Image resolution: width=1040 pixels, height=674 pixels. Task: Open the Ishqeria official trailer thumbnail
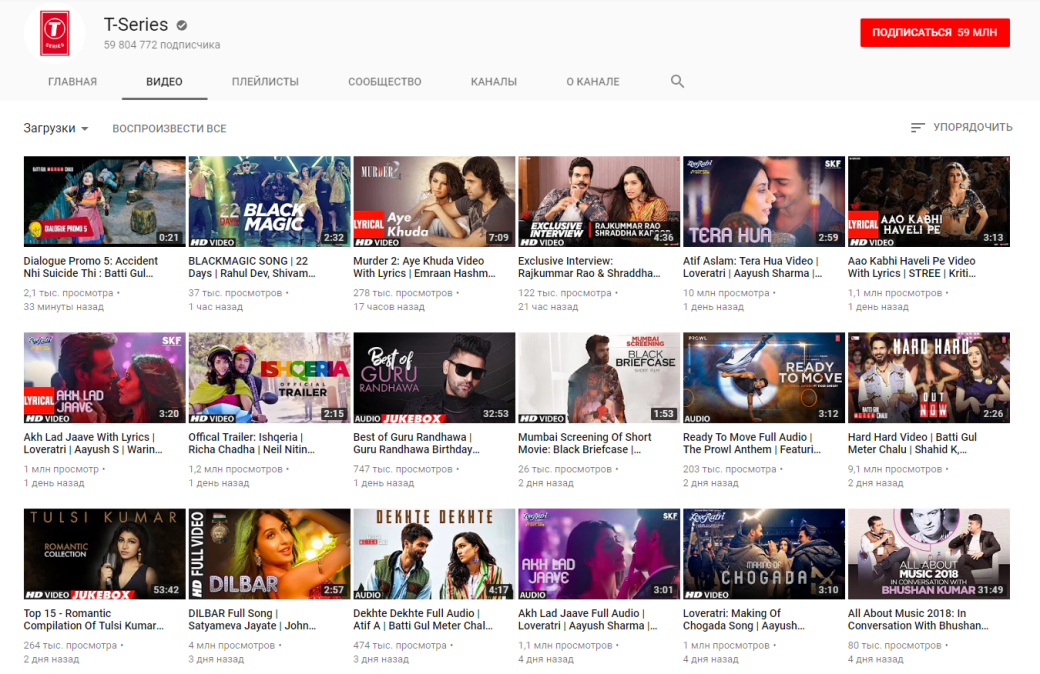click(269, 377)
